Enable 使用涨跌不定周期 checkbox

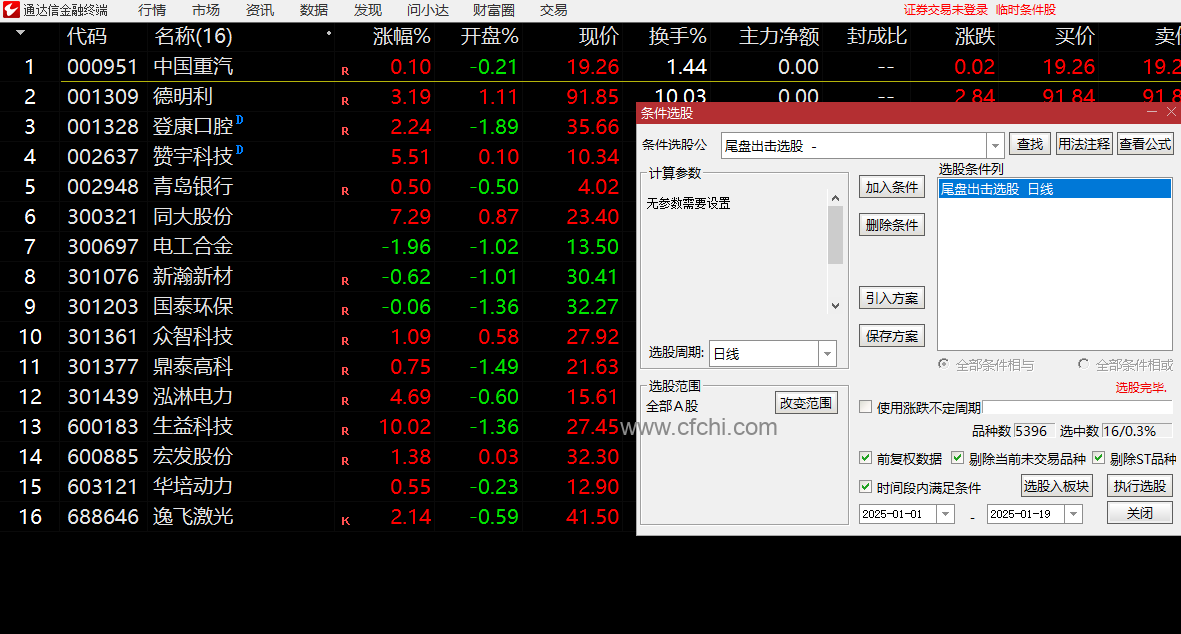[865, 407]
